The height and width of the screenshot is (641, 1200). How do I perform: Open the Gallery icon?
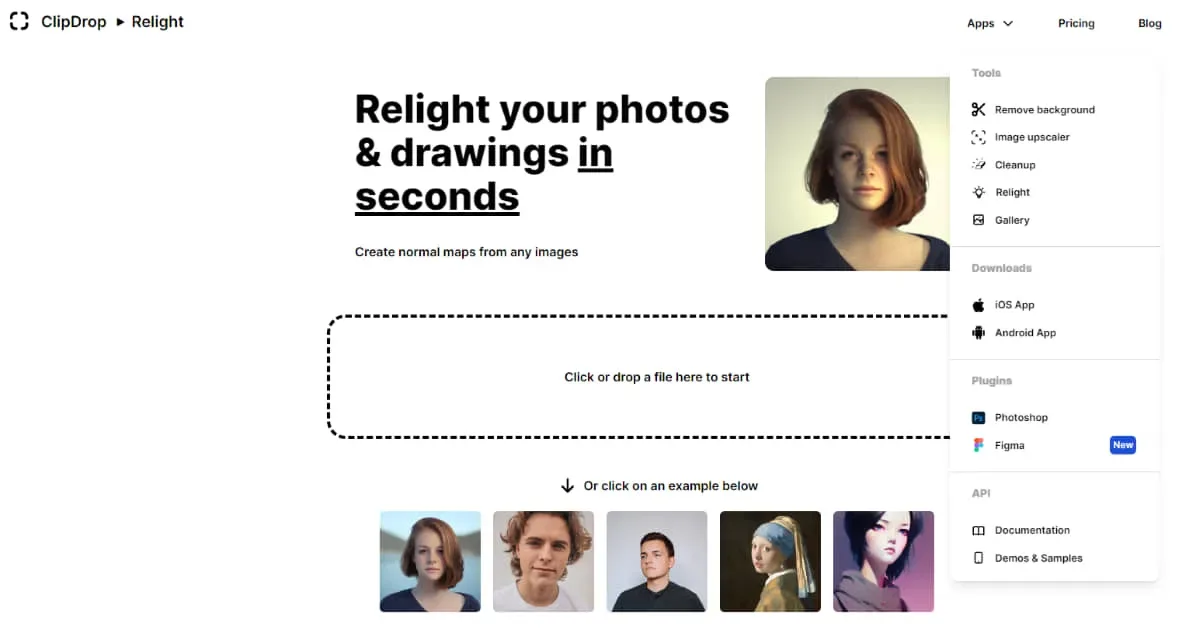(978, 220)
